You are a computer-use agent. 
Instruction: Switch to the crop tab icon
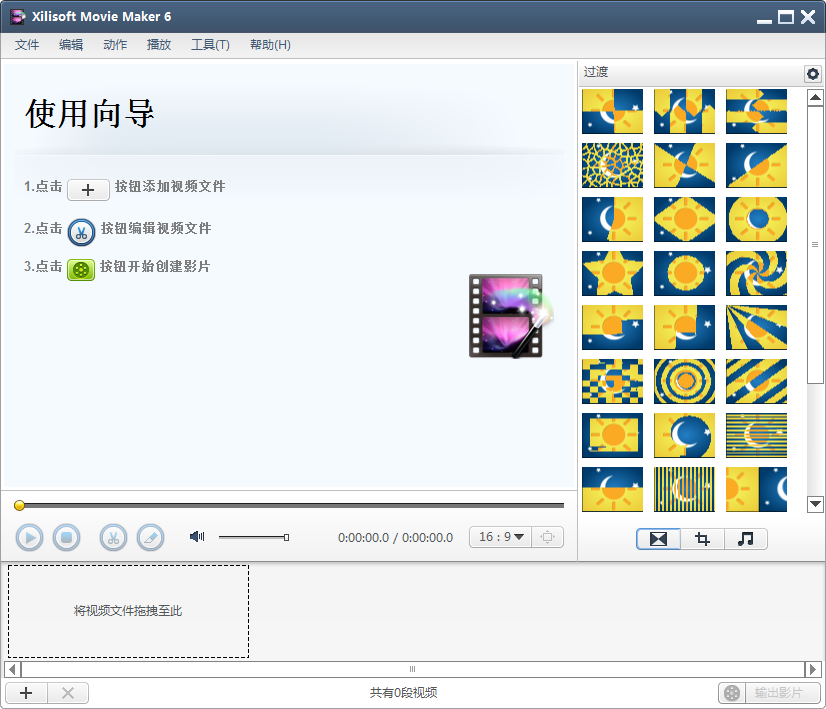tap(702, 539)
